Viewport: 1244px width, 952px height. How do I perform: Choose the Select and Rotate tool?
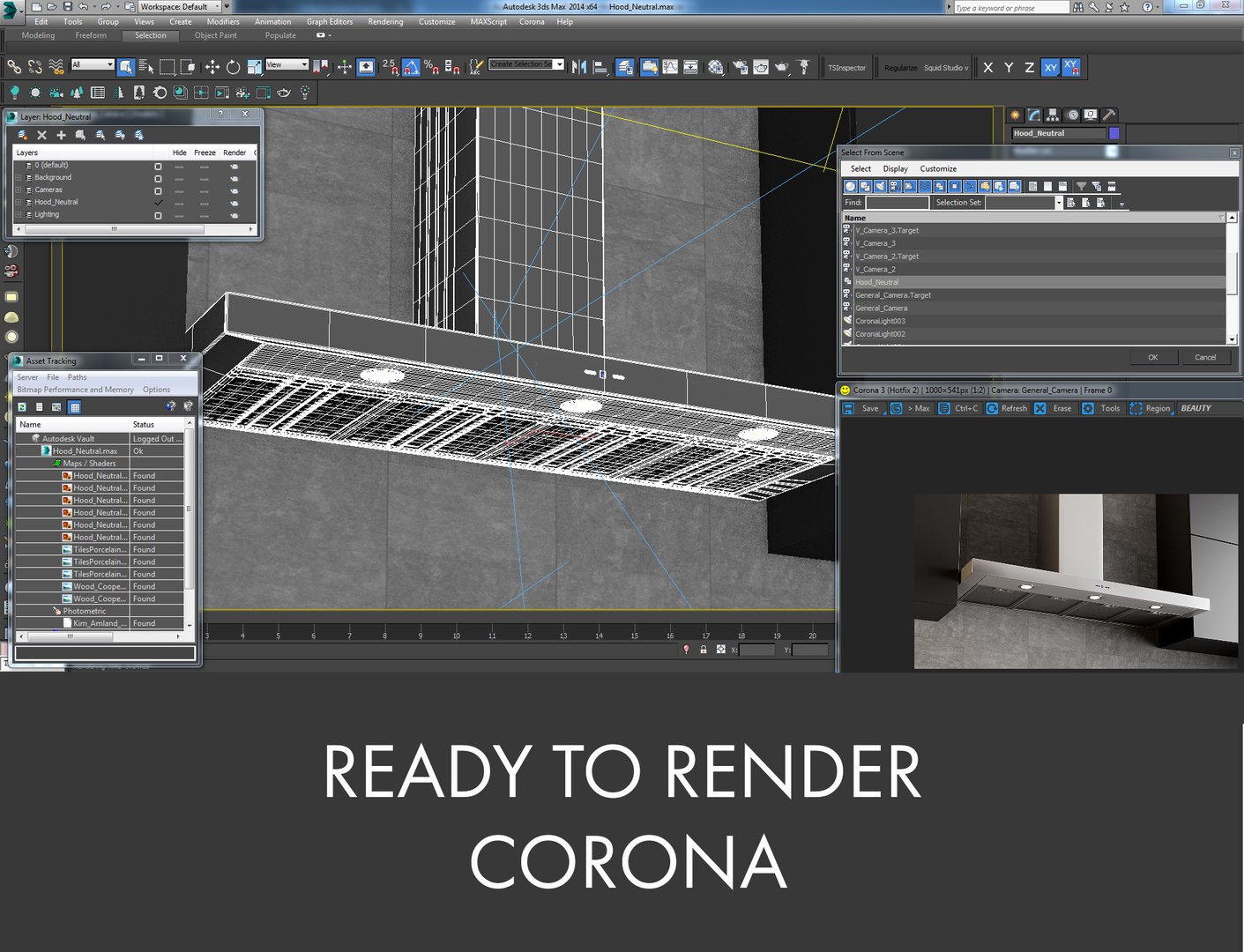point(233,67)
